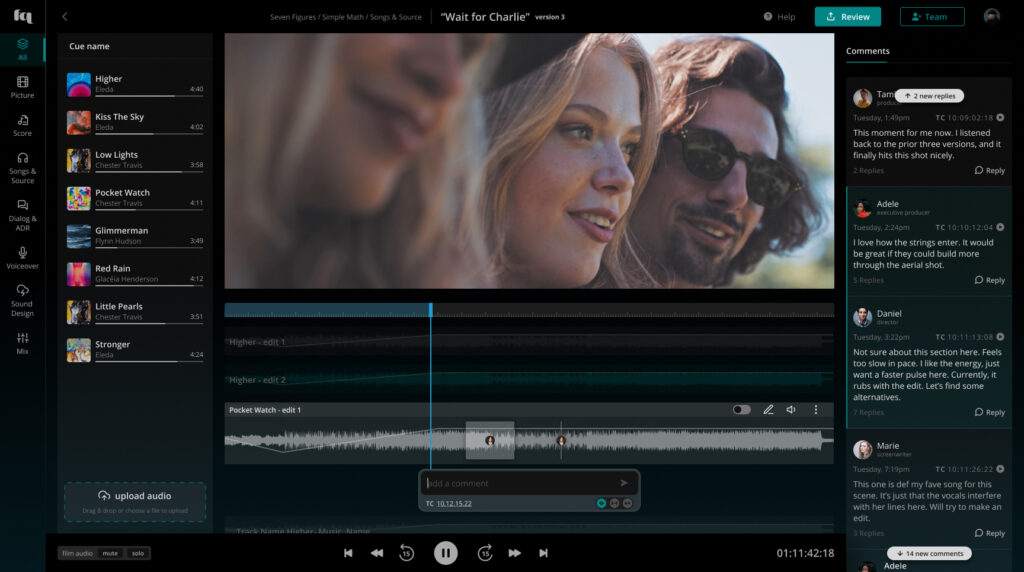Show the 14 new comments
The height and width of the screenshot is (572, 1024).
pyautogui.click(x=930, y=553)
